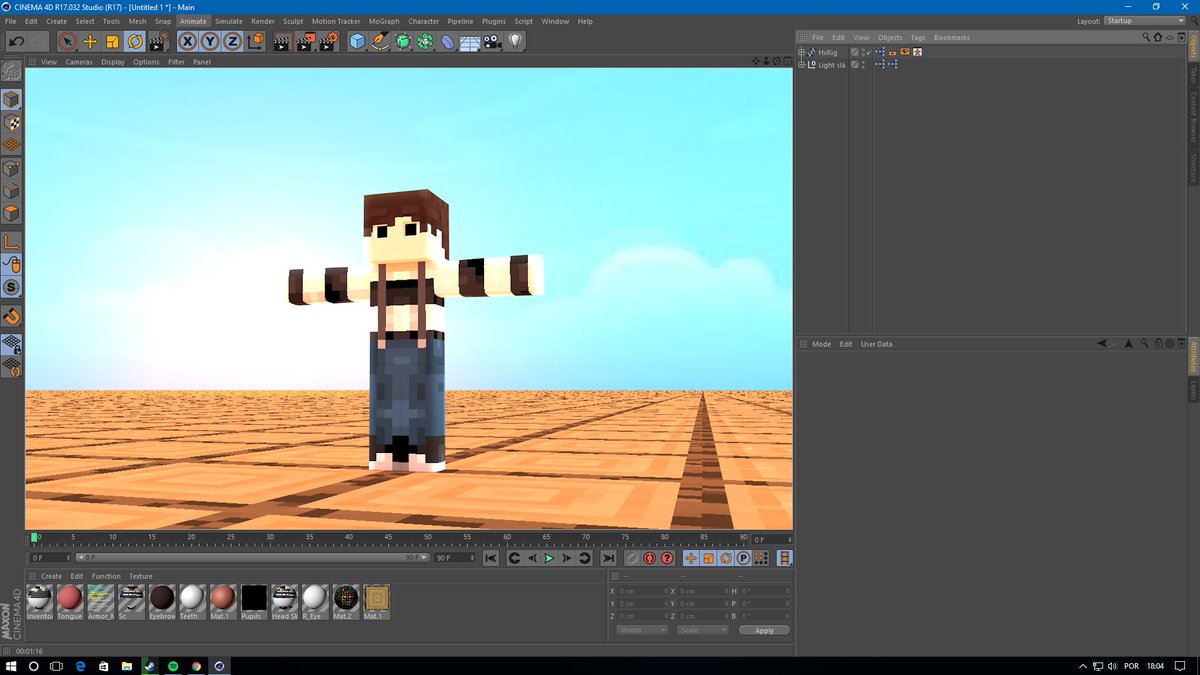Toggle Y axis lock

[x=209, y=41]
